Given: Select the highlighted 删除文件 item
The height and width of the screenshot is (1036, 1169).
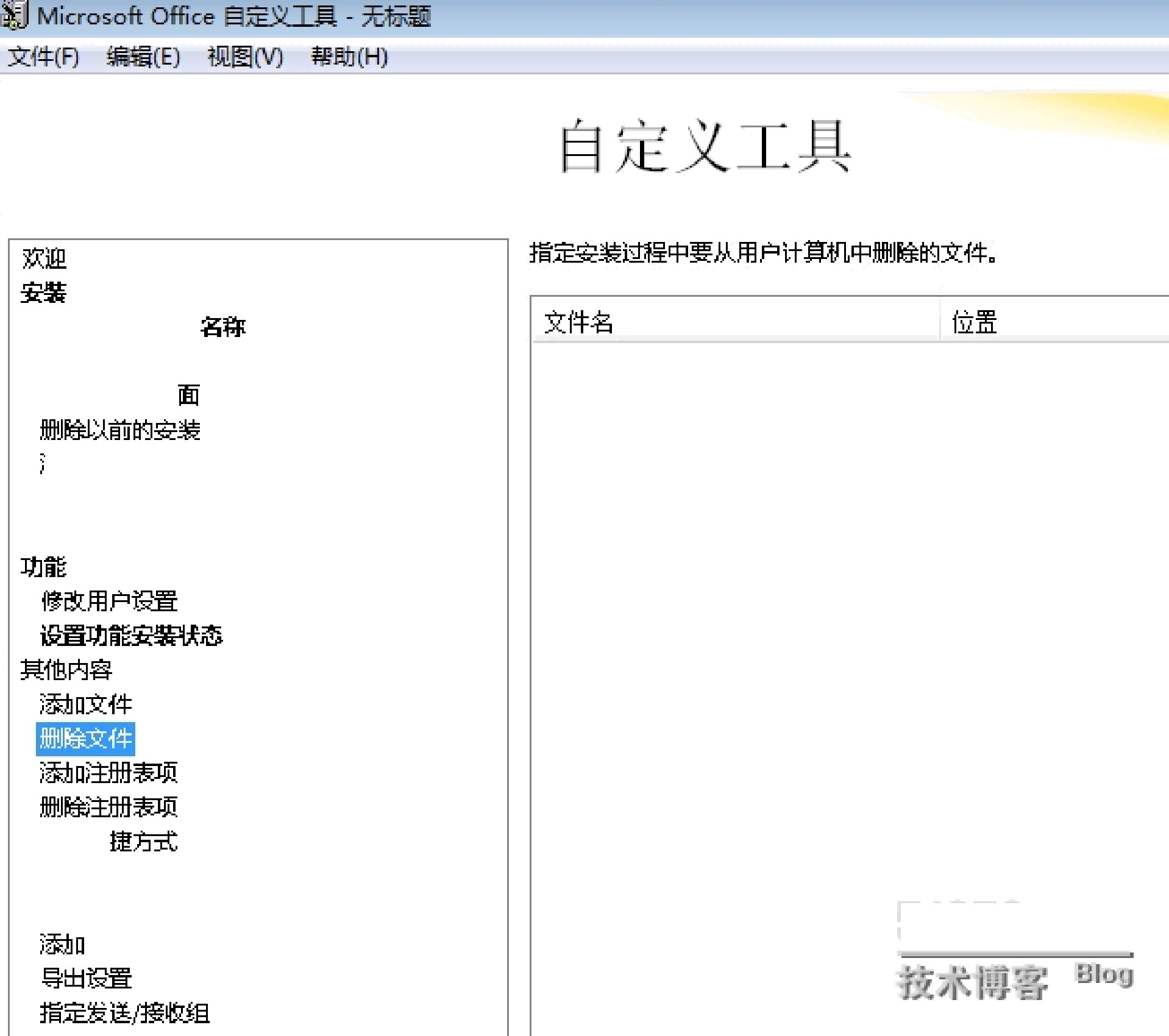Looking at the screenshot, I should pos(86,739).
